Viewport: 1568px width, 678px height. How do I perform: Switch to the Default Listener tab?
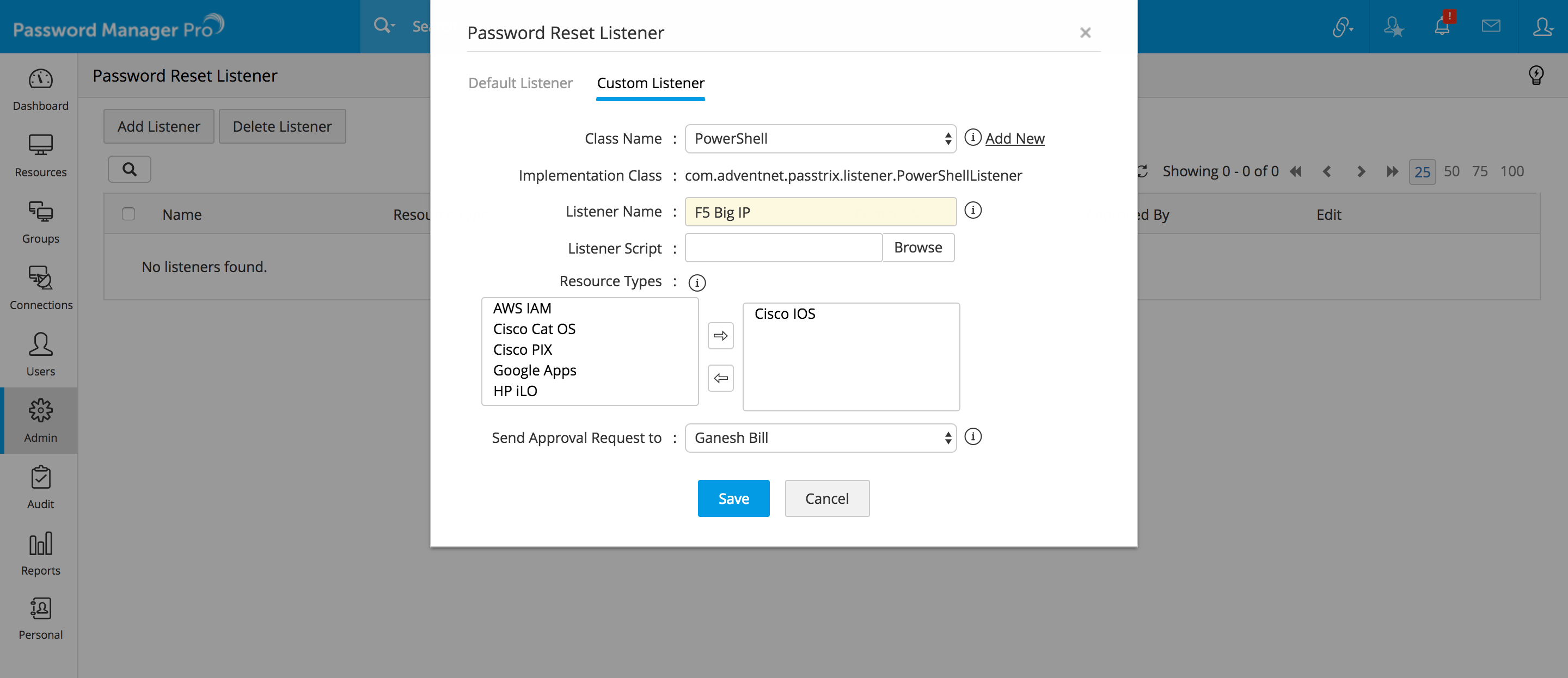coord(520,83)
